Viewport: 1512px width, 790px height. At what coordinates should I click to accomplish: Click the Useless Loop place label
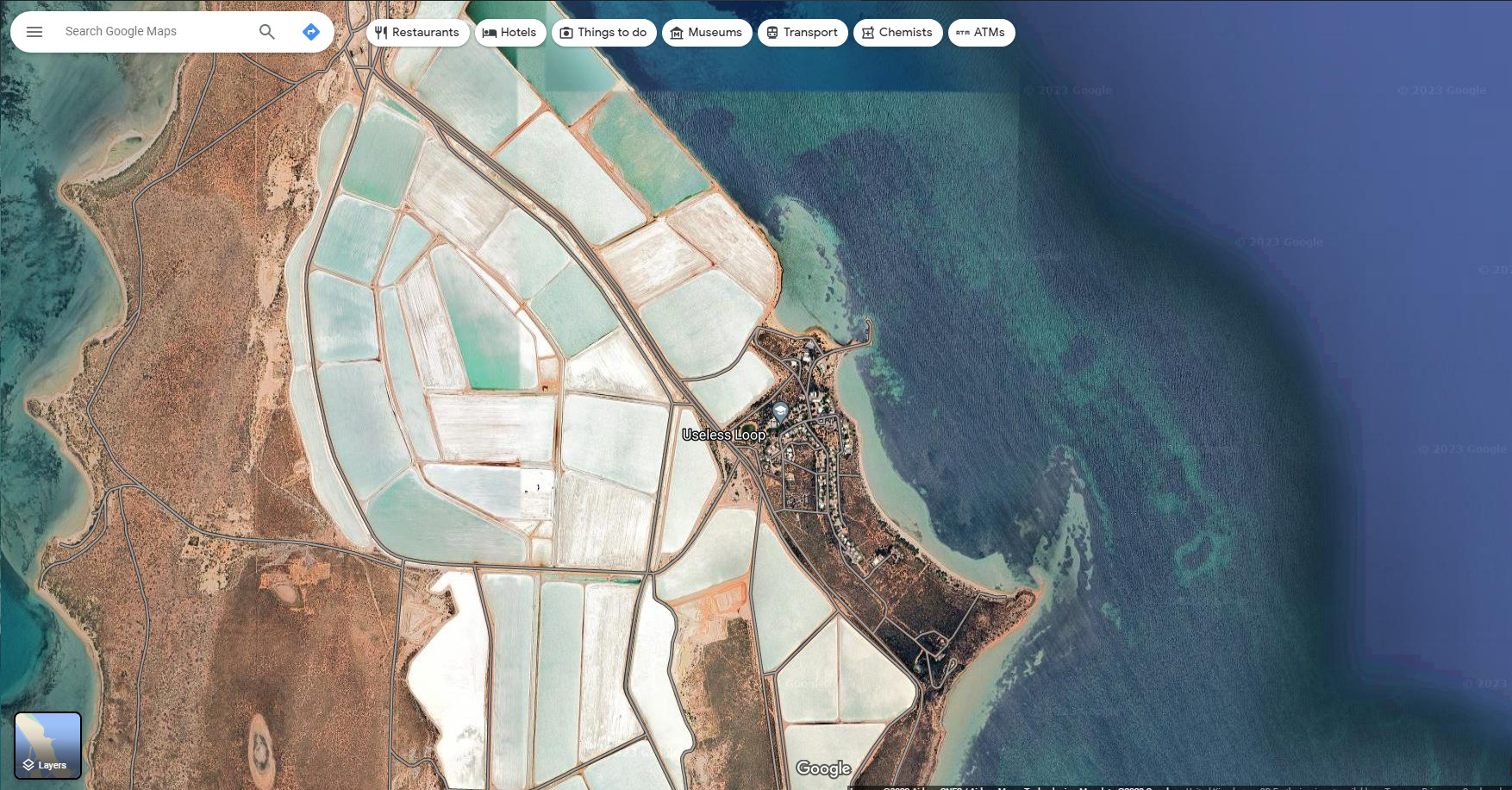coord(723,435)
